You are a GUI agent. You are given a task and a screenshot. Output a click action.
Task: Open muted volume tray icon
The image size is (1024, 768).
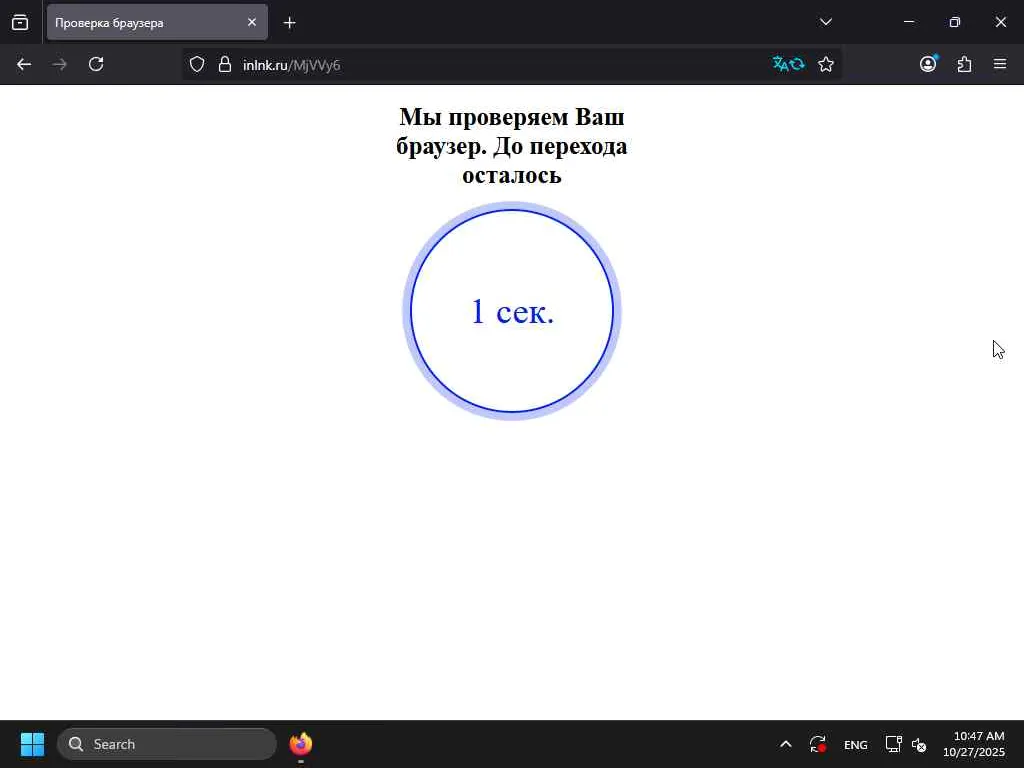[919, 744]
